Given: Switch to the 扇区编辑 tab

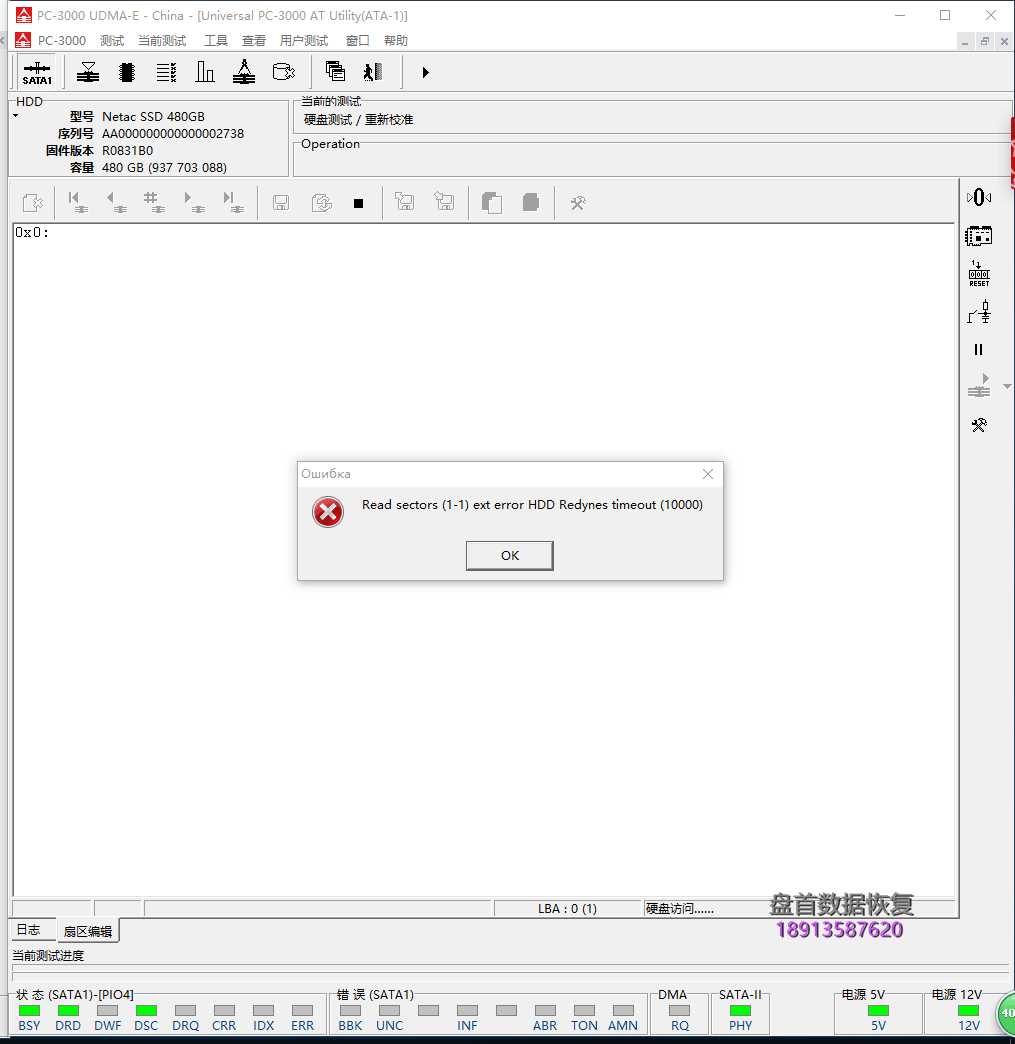Looking at the screenshot, I should coord(88,931).
